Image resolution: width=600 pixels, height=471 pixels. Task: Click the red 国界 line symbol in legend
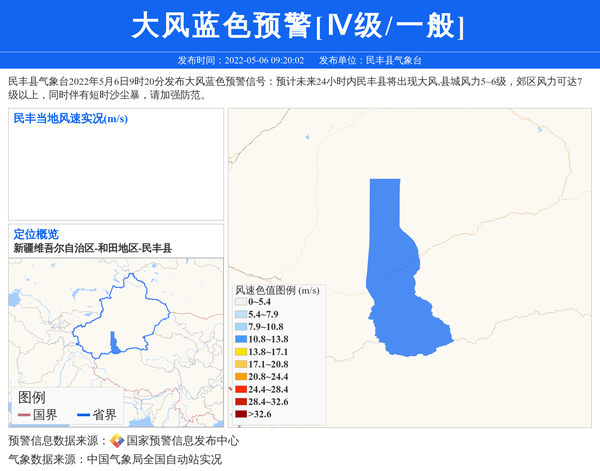coord(23,415)
